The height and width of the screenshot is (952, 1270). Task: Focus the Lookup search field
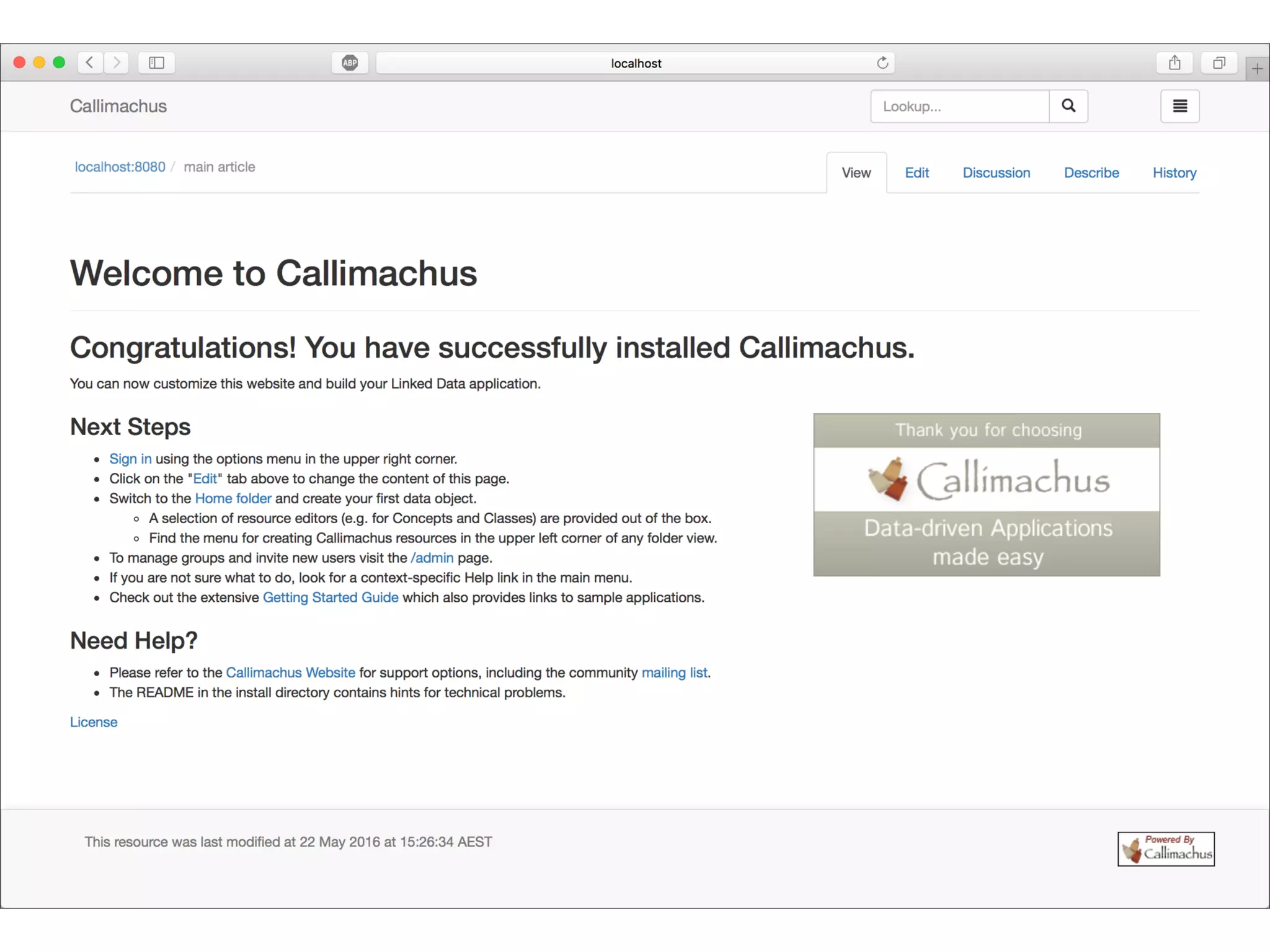point(960,106)
